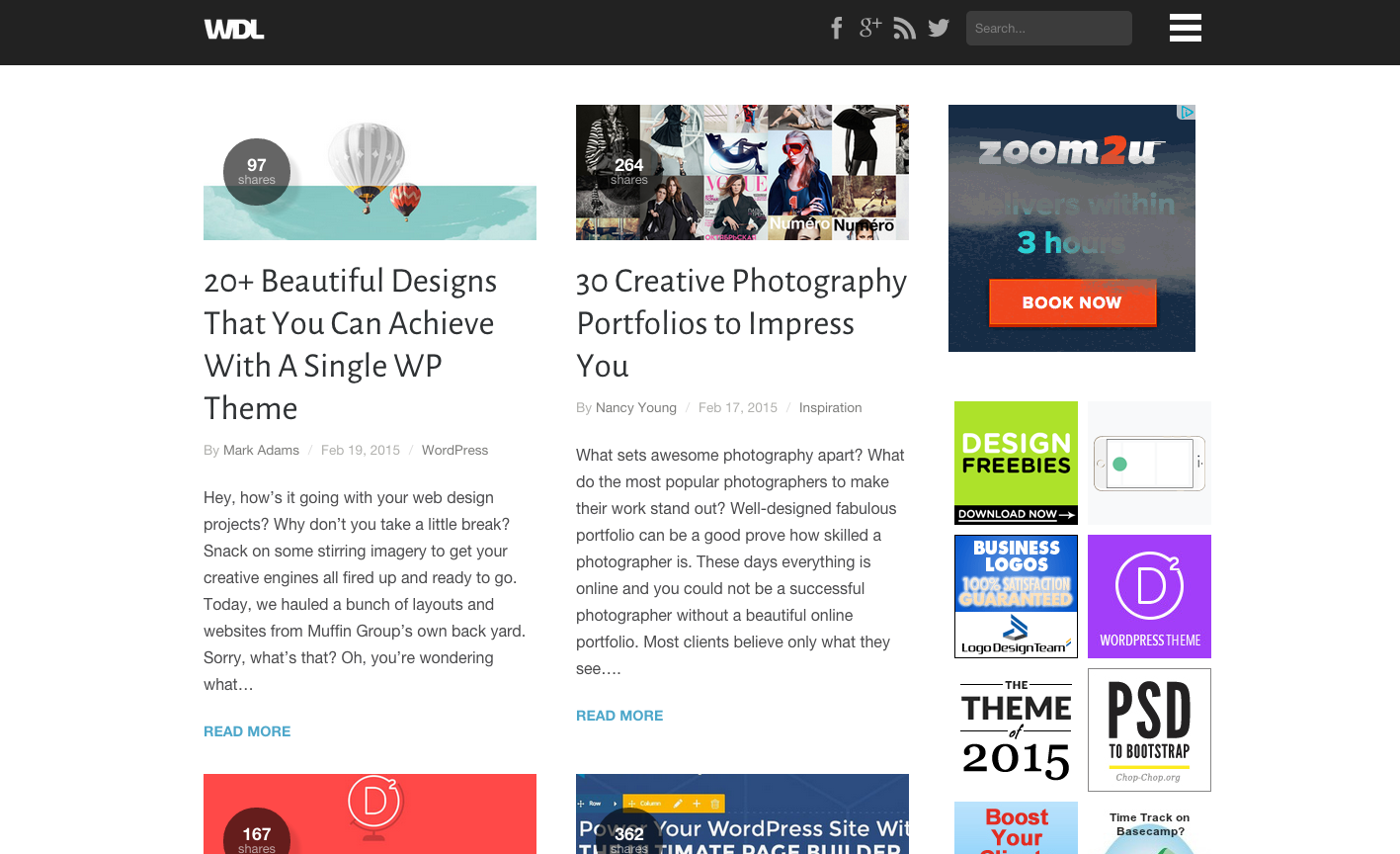Open the WordPress category link
The image size is (1400, 854).
point(454,450)
